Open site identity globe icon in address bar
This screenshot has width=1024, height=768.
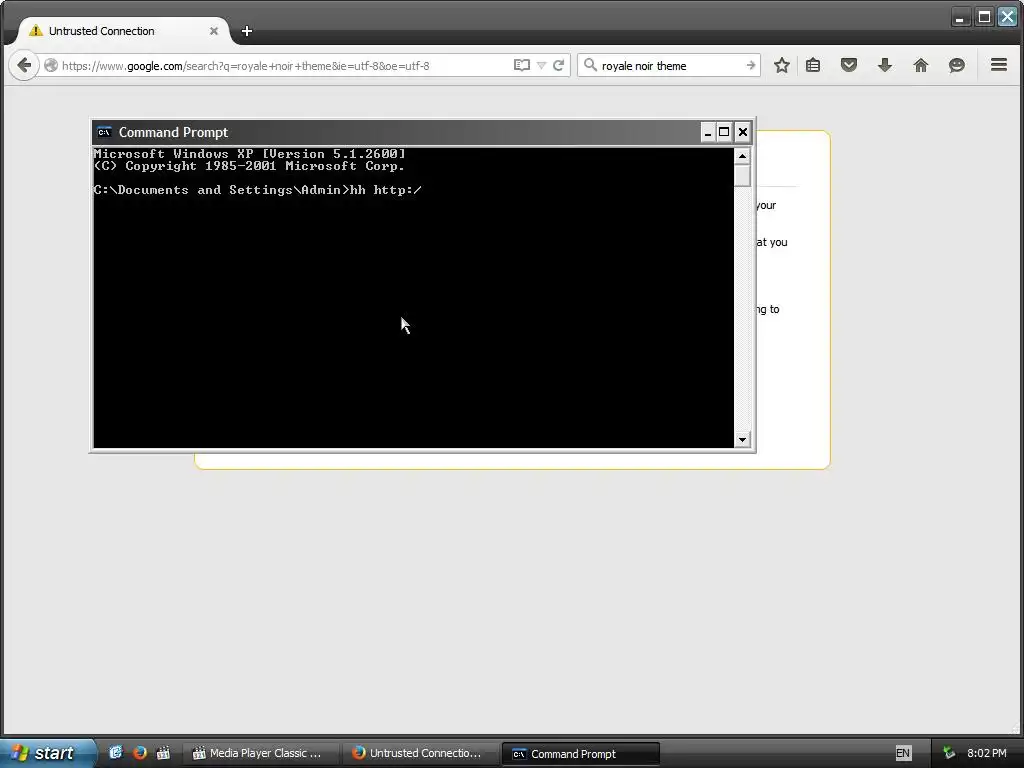[x=51, y=65]
